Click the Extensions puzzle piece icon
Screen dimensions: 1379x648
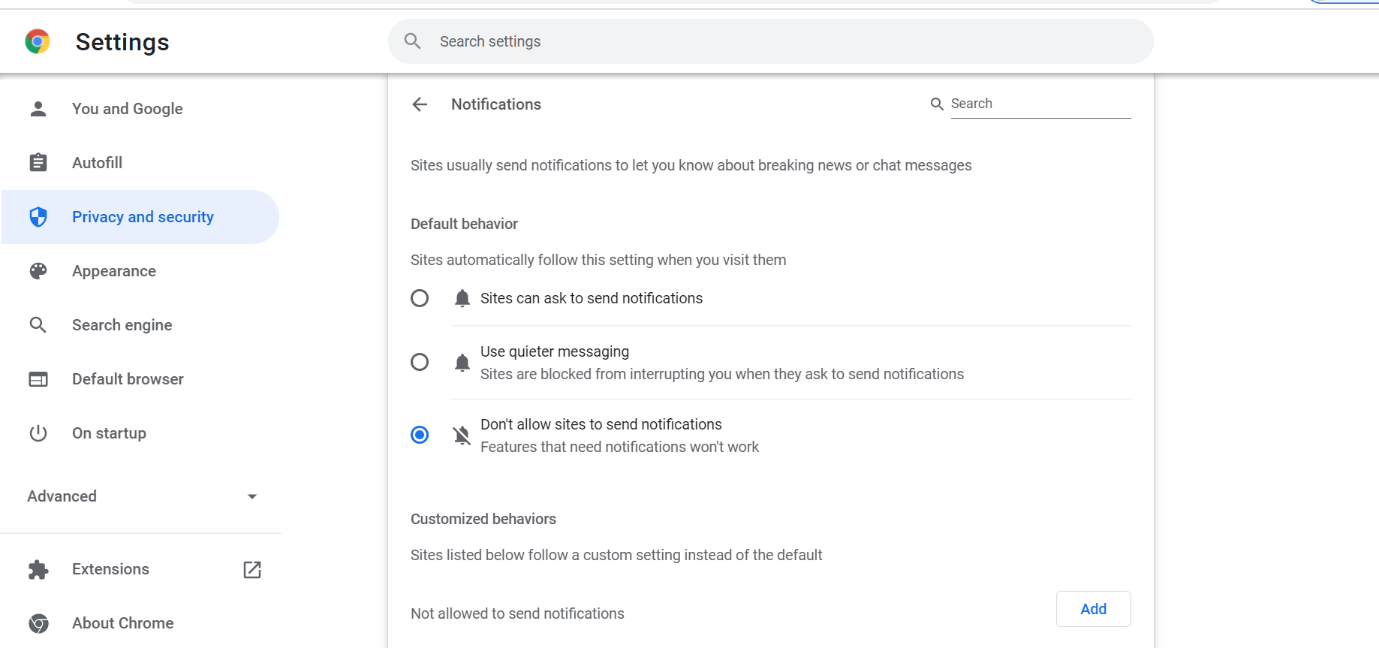tap(37, 569)
